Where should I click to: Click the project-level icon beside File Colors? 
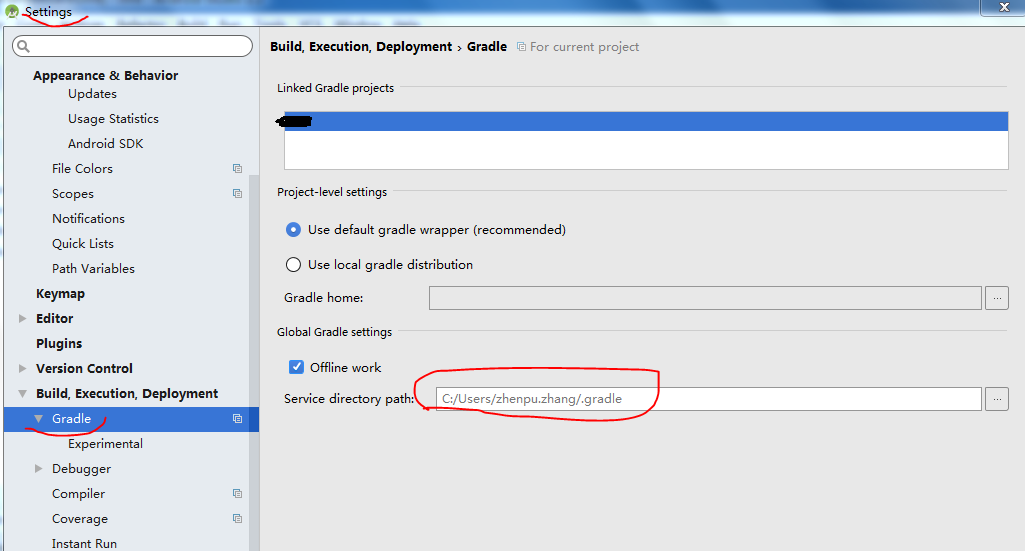(x=237, y=169)
